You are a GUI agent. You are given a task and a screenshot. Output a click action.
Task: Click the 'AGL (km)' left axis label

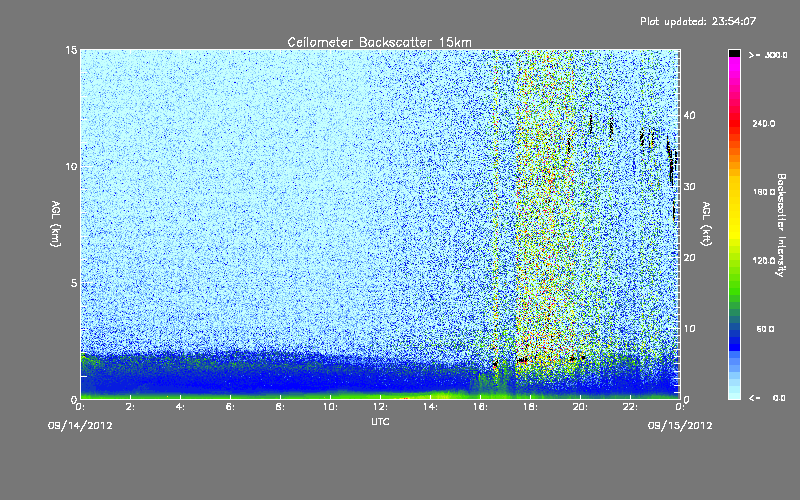(x=56, y=223)
